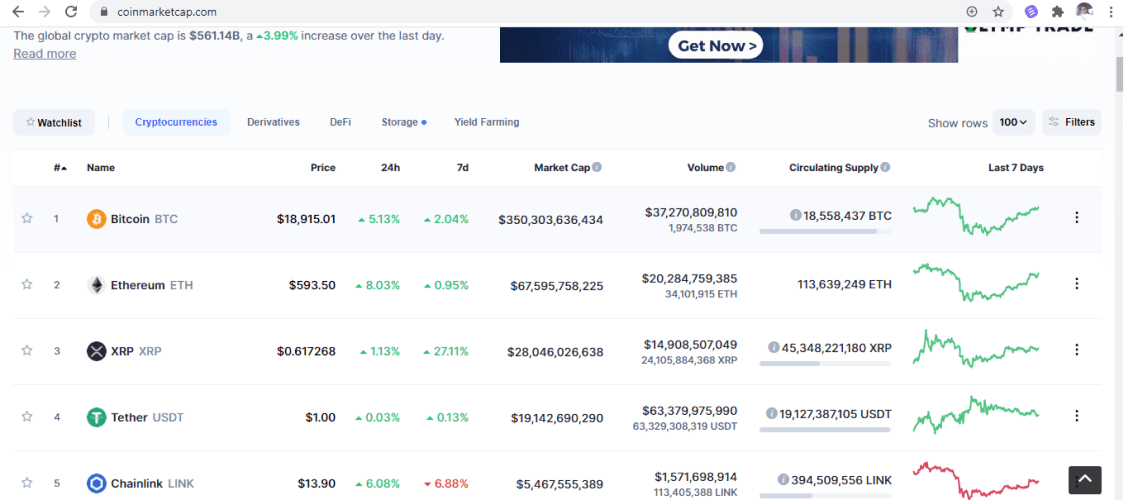Click the Get Now banner button

pyautogui.click(x=715, y=47)
